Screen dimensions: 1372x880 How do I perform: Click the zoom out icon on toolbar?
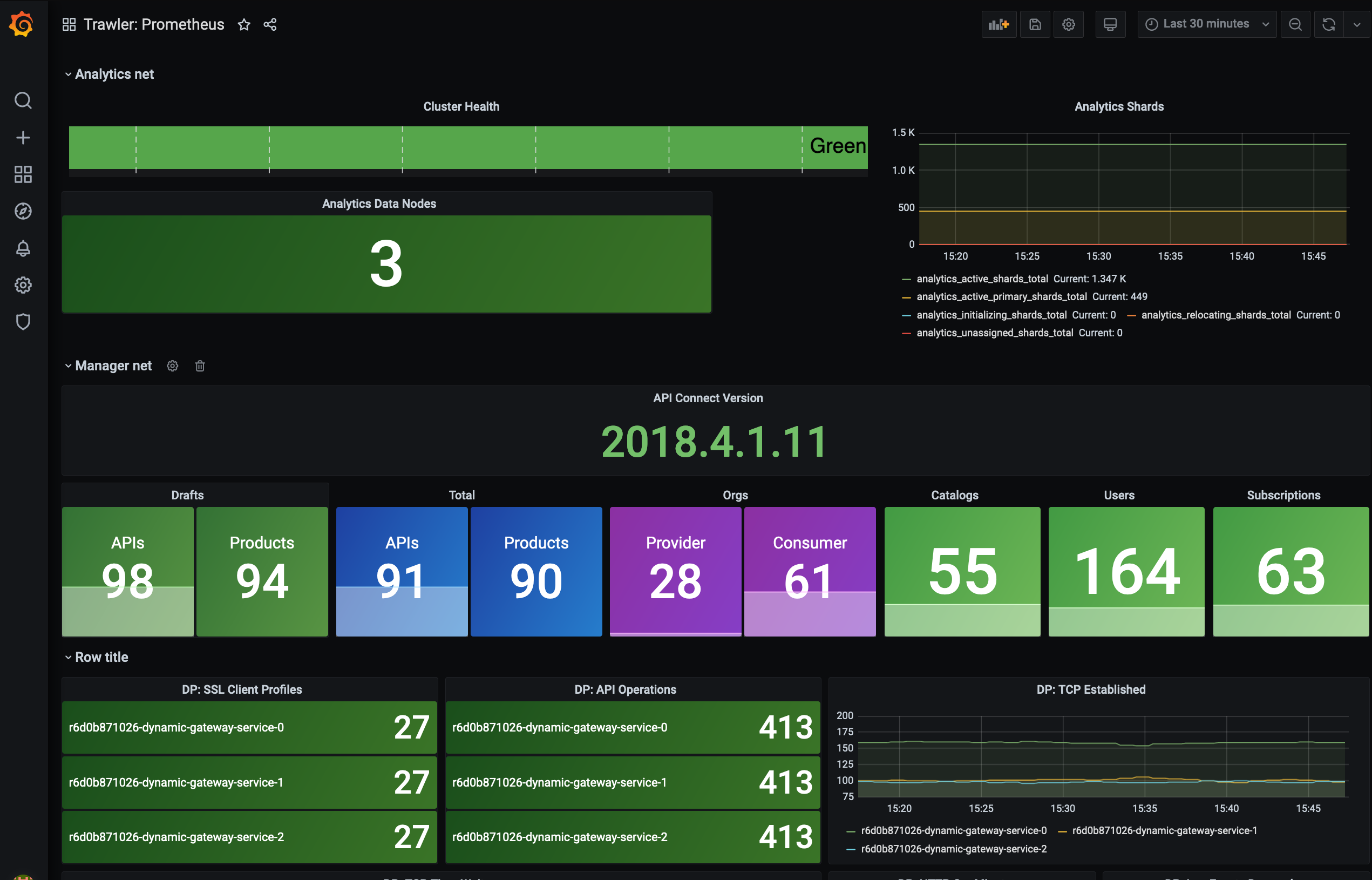point(1297,24)
